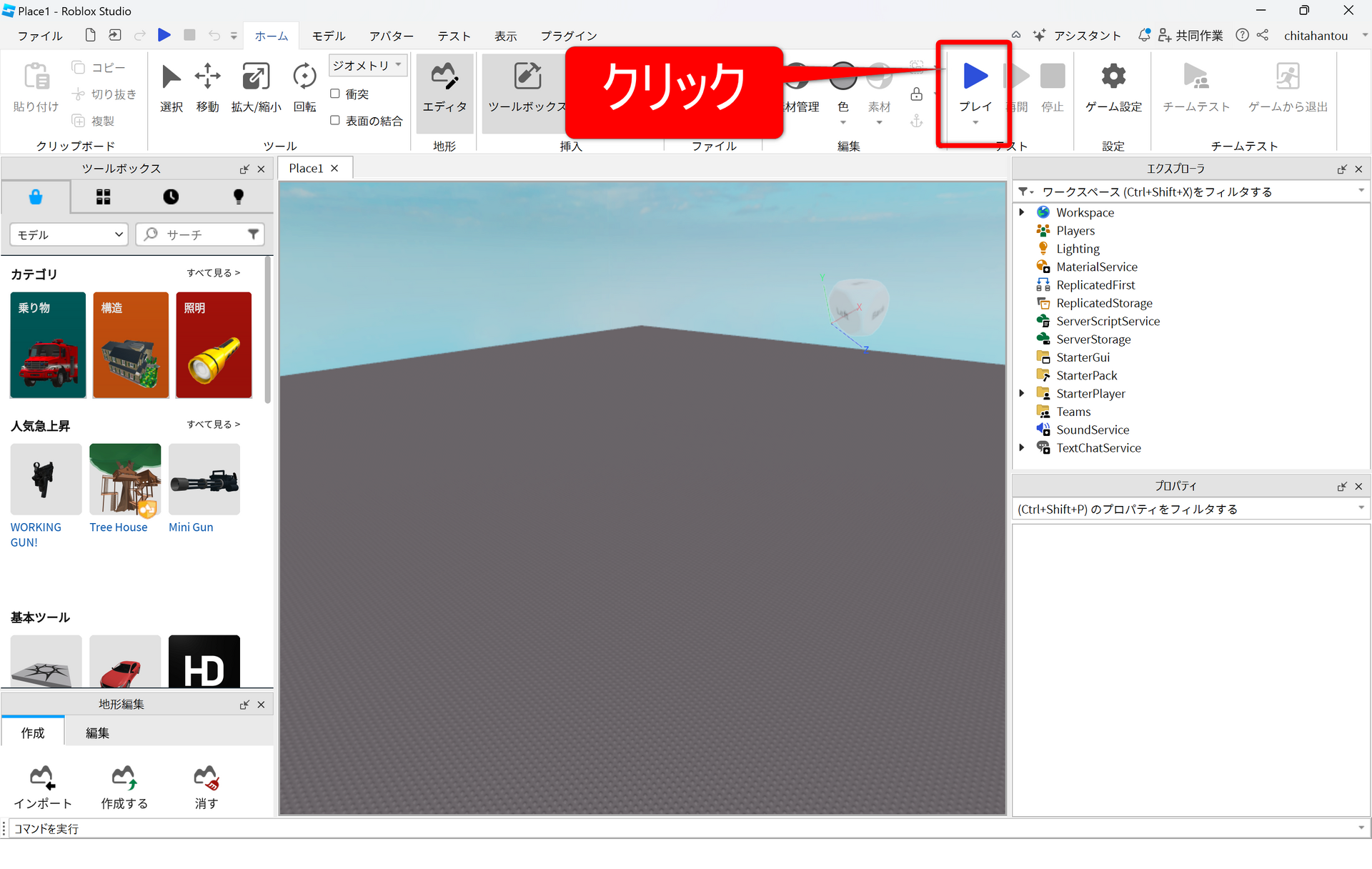Open the toolbox recent (clock) tab
The height and width of the screenshot is (869, 1372).
point(171,197)
